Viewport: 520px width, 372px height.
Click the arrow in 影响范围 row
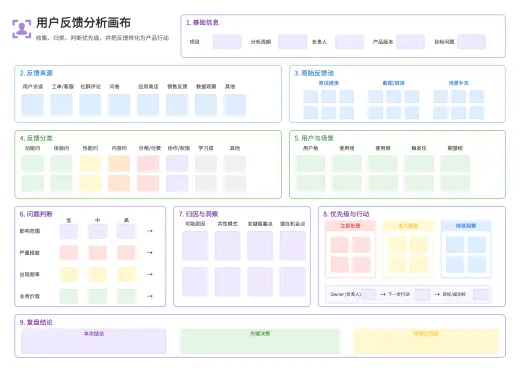(150, 231)
